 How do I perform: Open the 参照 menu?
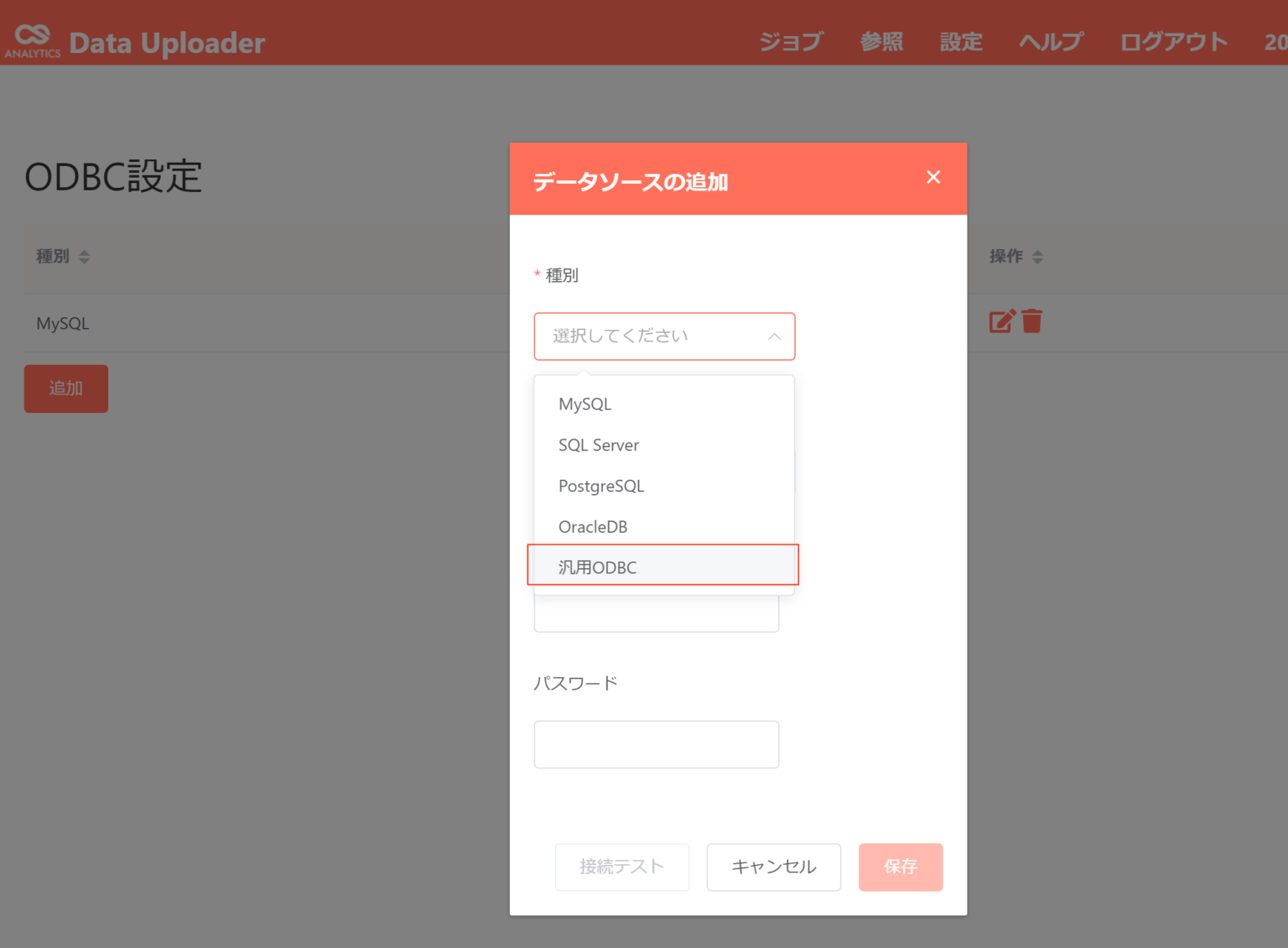tap(880, 41)
